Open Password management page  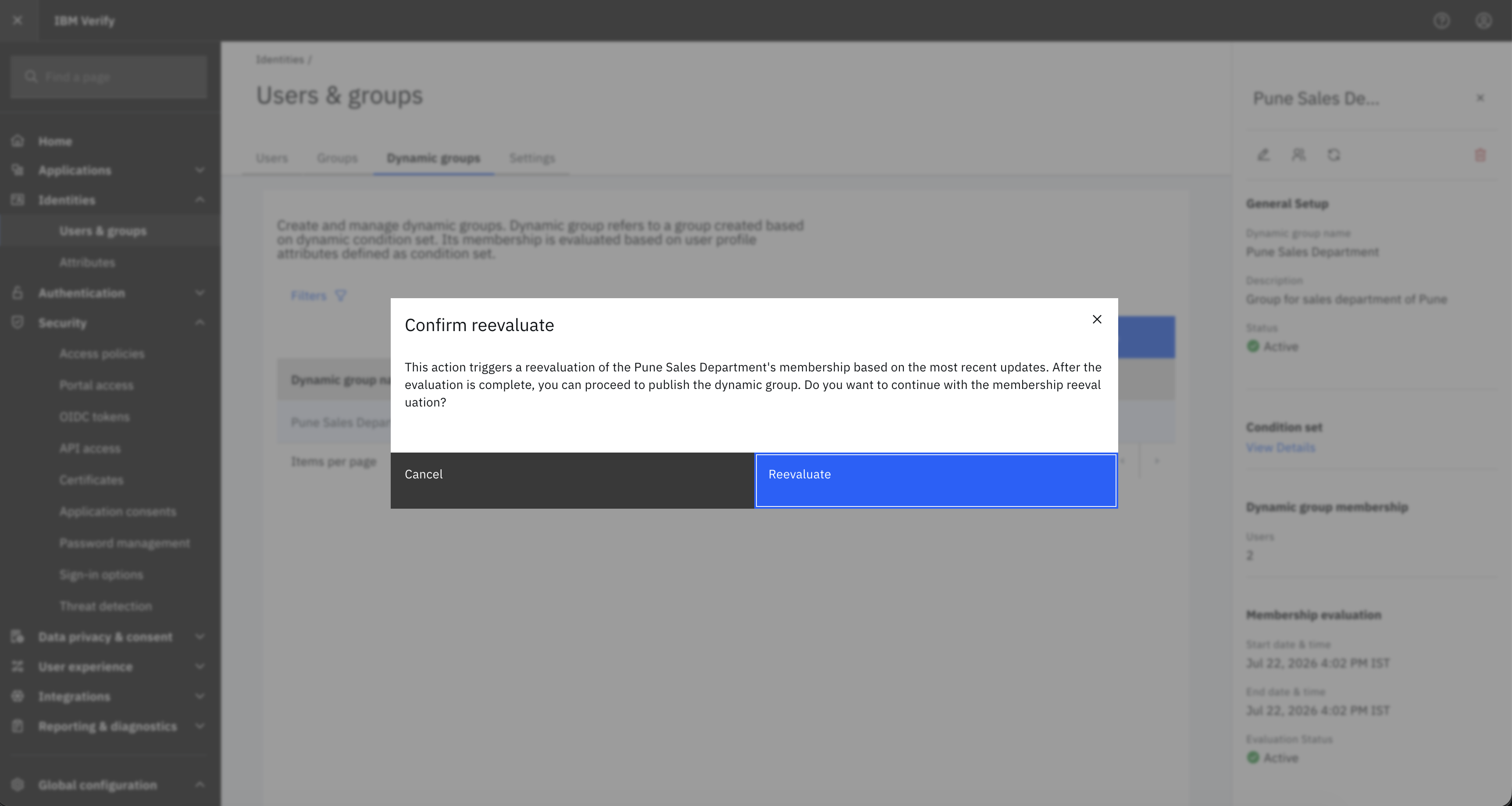[x=125, y=543]
